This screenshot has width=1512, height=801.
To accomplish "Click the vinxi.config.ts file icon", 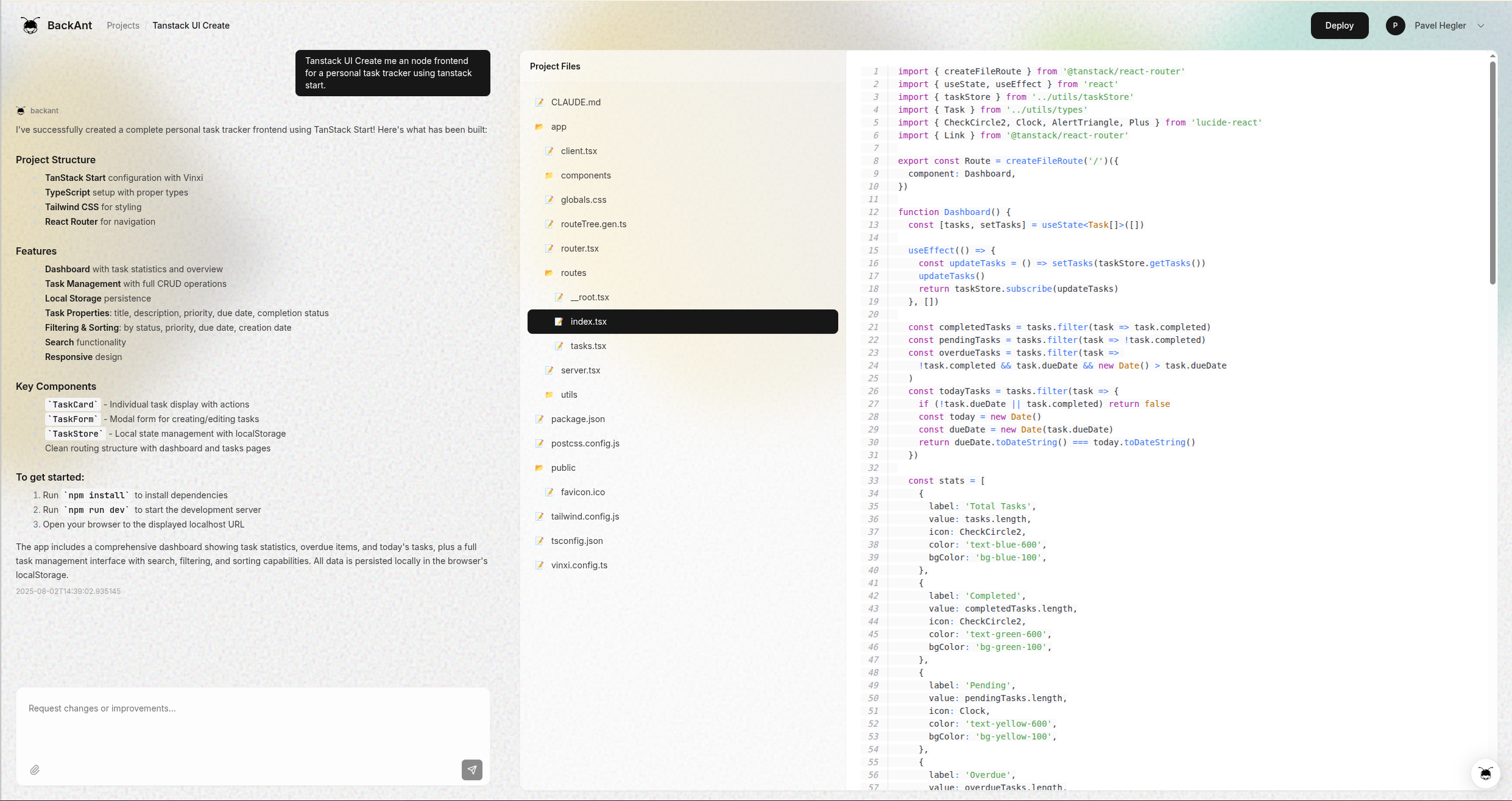I will pos(539,565).
